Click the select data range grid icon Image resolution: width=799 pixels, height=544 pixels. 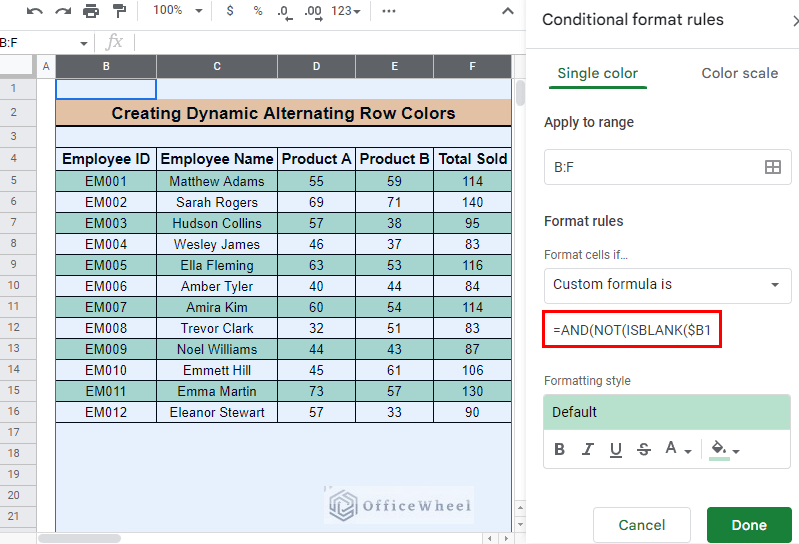(773, 167)
